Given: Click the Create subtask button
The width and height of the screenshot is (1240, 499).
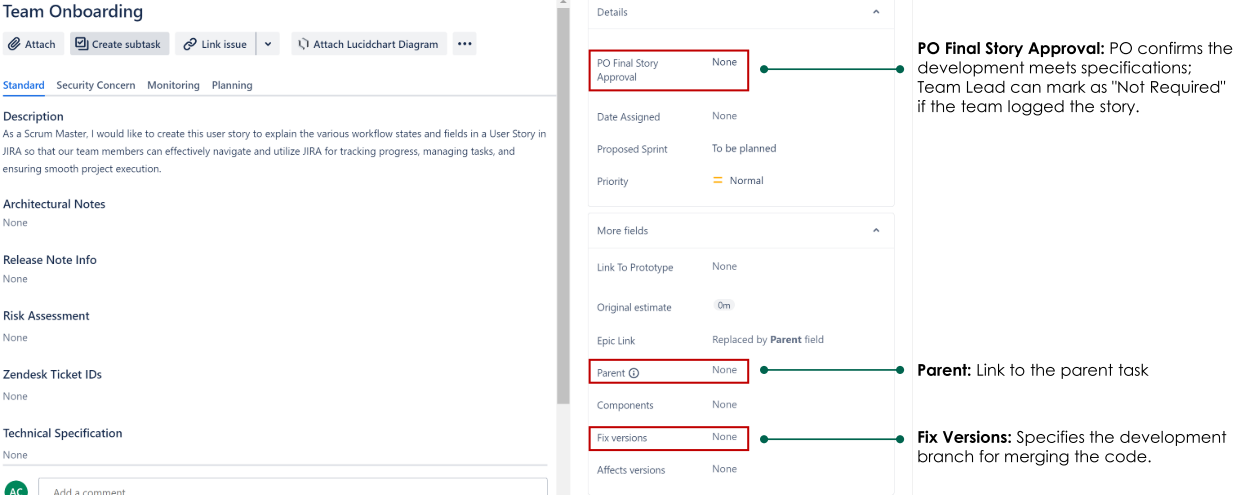Looking at the screenshot, I should tap(119, 44).
